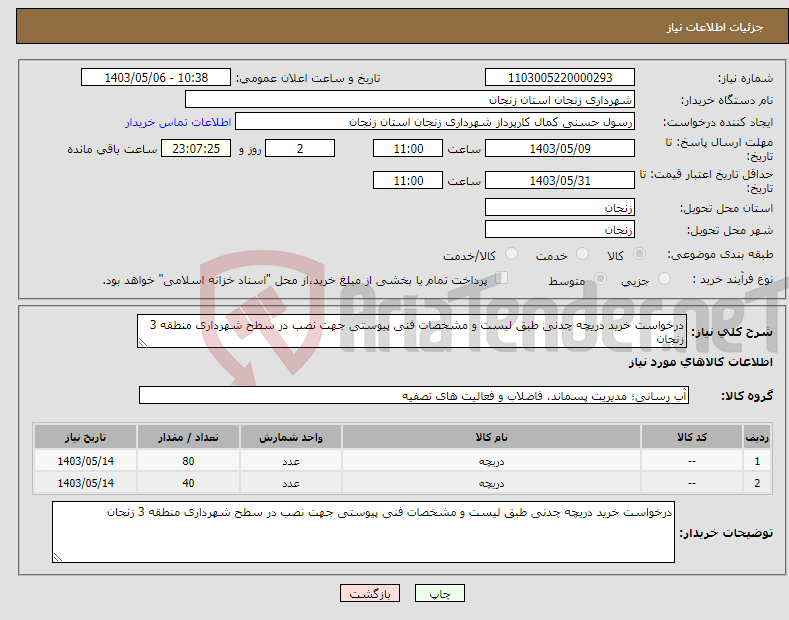Screen dimensions: 789x620
Task: Click the ردیف column header
Action: pyautogui.click(x=757, y=437)
